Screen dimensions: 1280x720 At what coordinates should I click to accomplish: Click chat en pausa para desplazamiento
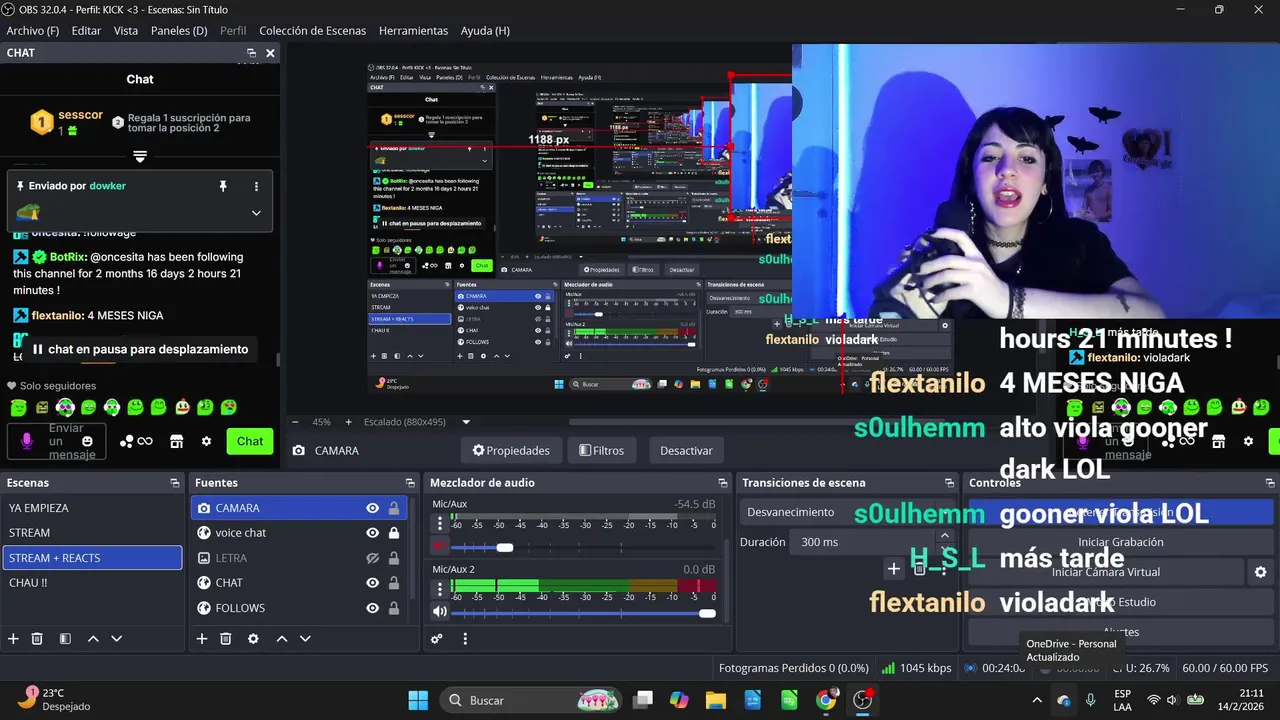(x=140, y=349)
